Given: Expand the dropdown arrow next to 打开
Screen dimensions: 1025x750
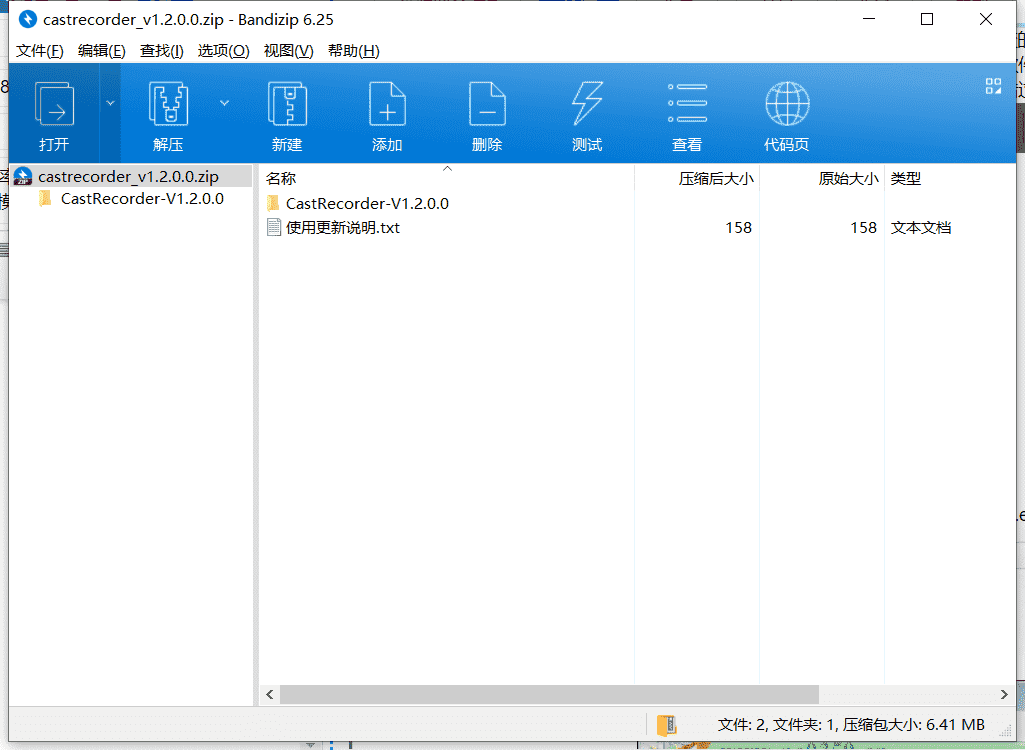Looking at the screenshot, I should pos(110,103).
